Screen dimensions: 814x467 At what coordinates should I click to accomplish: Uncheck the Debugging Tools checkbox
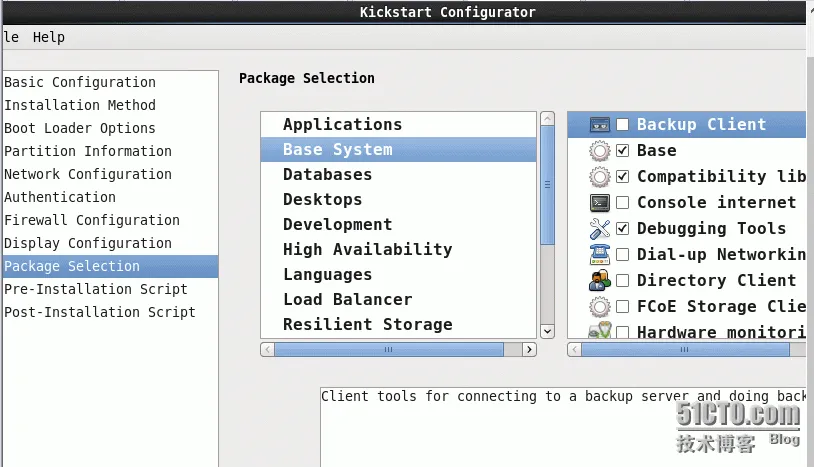tap(622, 228)
